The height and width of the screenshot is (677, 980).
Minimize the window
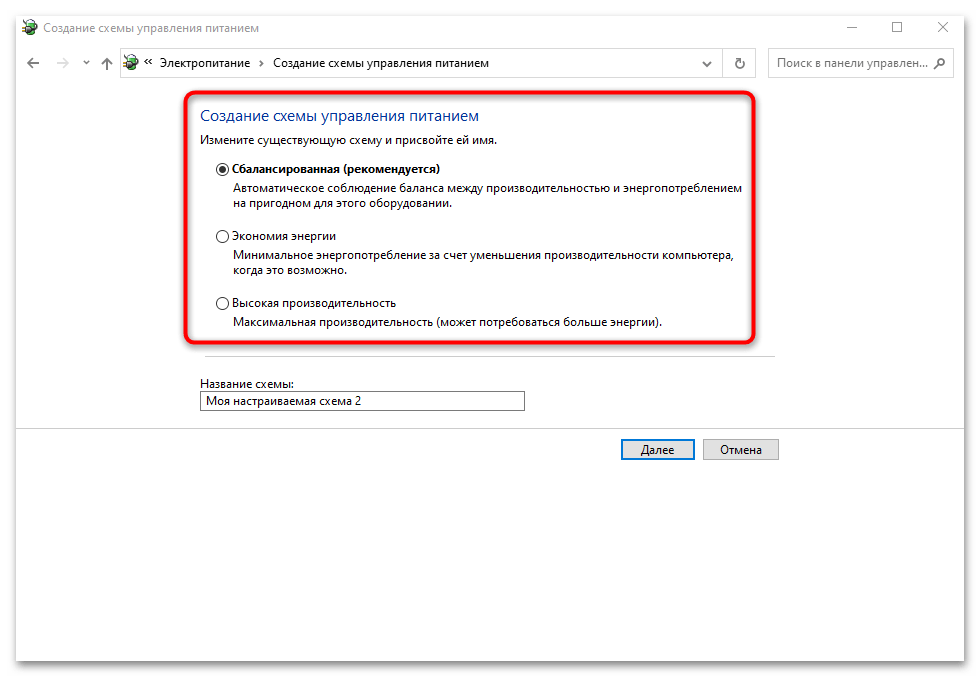point(852,28)
